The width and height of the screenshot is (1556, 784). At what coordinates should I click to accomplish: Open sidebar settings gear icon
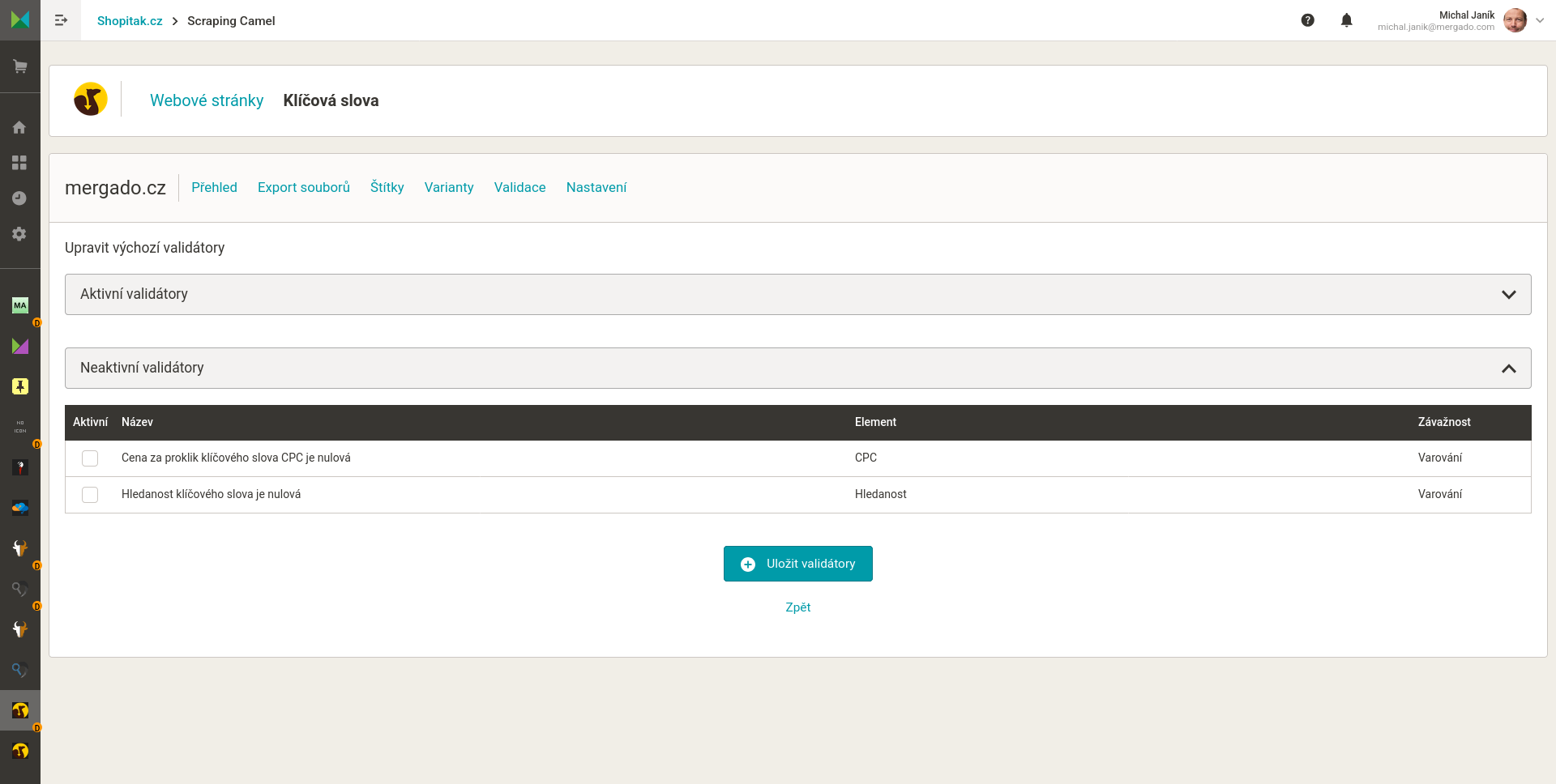coord(19,234)
